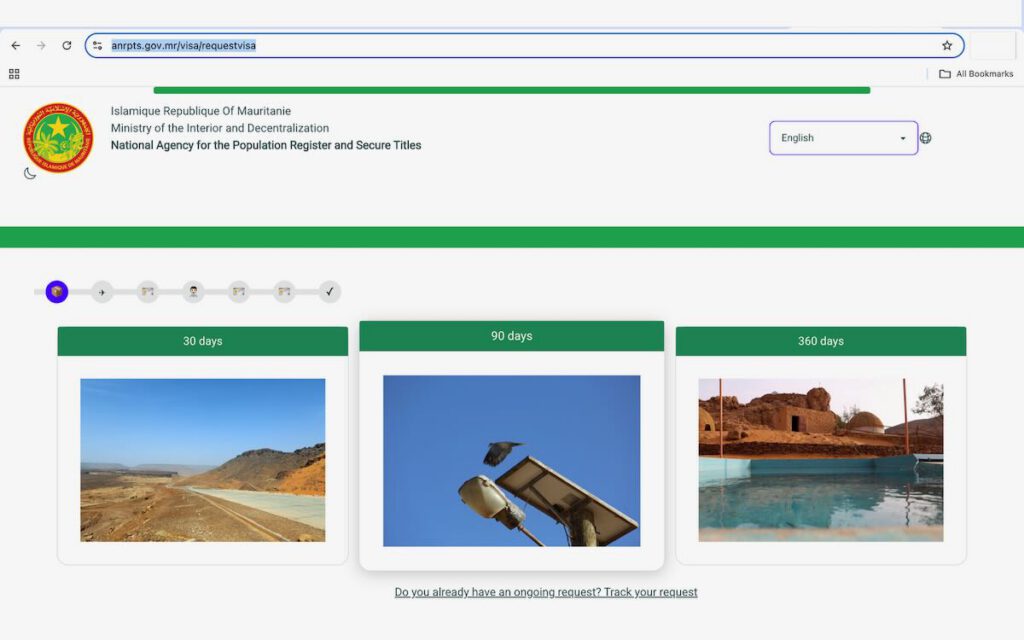Open site information icon in address bar
The width and height of the screenshot is (1024, 640).
(x=97, y=46)
